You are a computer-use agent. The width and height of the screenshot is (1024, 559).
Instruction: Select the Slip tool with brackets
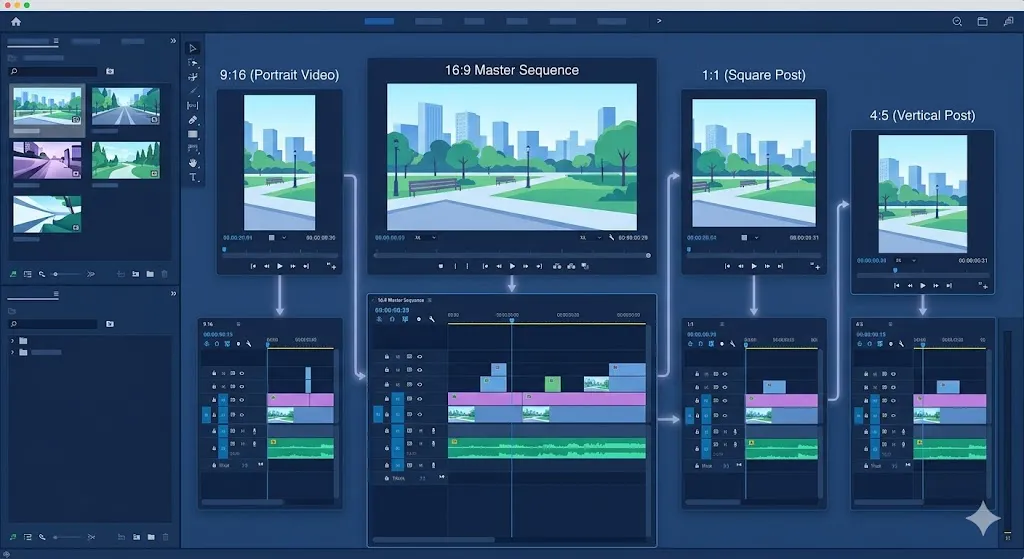point(193,105)
